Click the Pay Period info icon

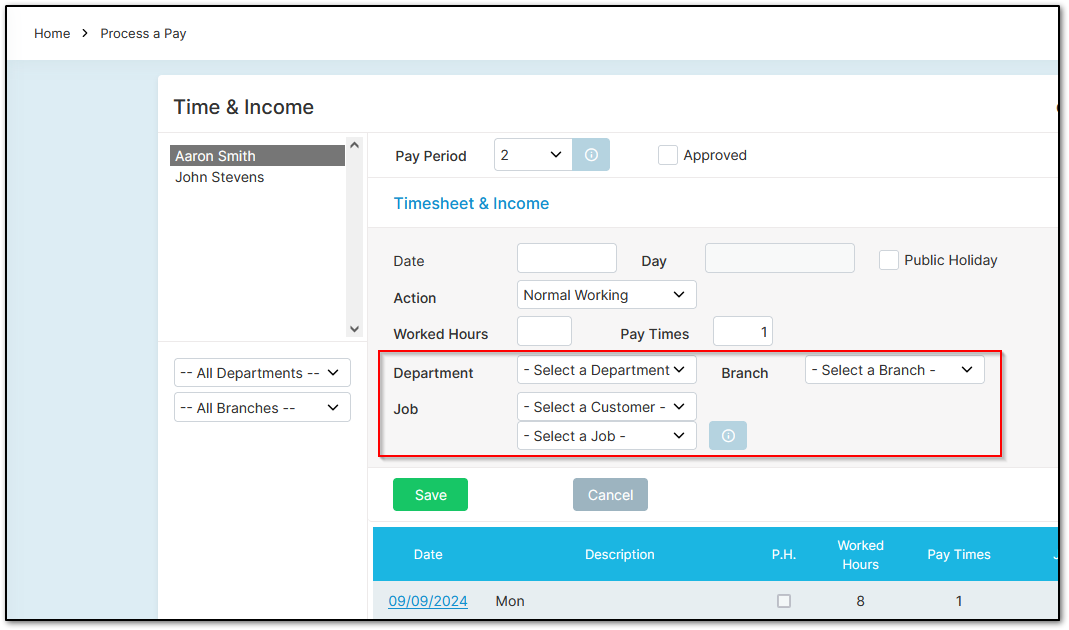(x=590, y=155)
